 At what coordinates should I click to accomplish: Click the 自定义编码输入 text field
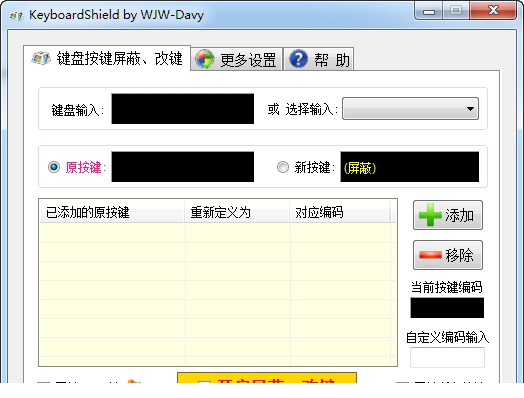(x=447, y=357)
